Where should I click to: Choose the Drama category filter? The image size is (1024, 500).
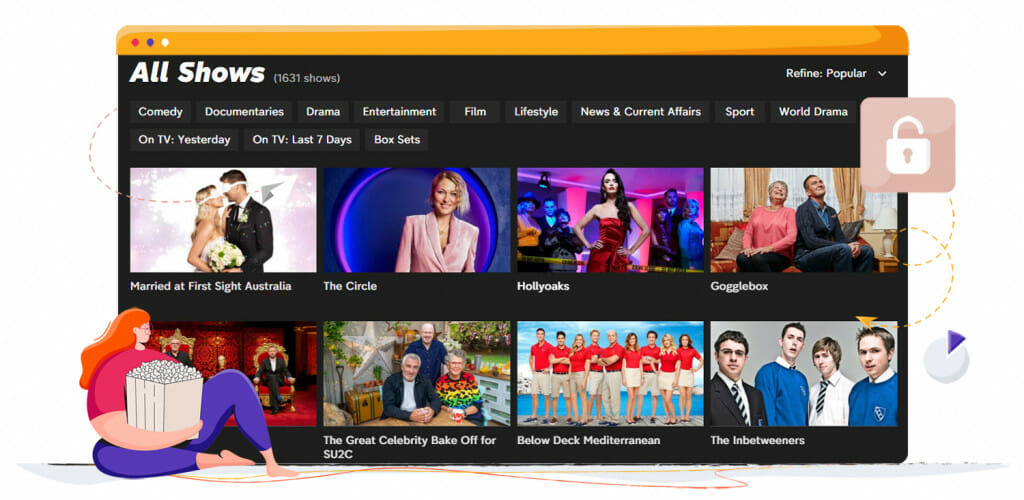click(x=323, y=112)
